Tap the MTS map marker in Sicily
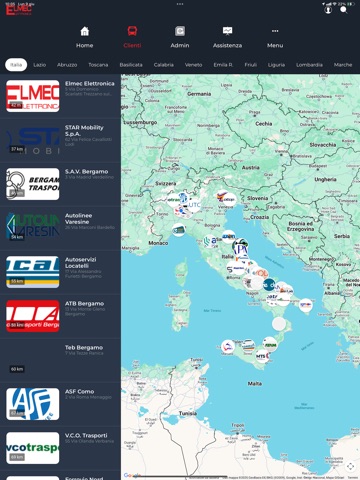The height and width of the screenshot is (480, 360). 262,356
